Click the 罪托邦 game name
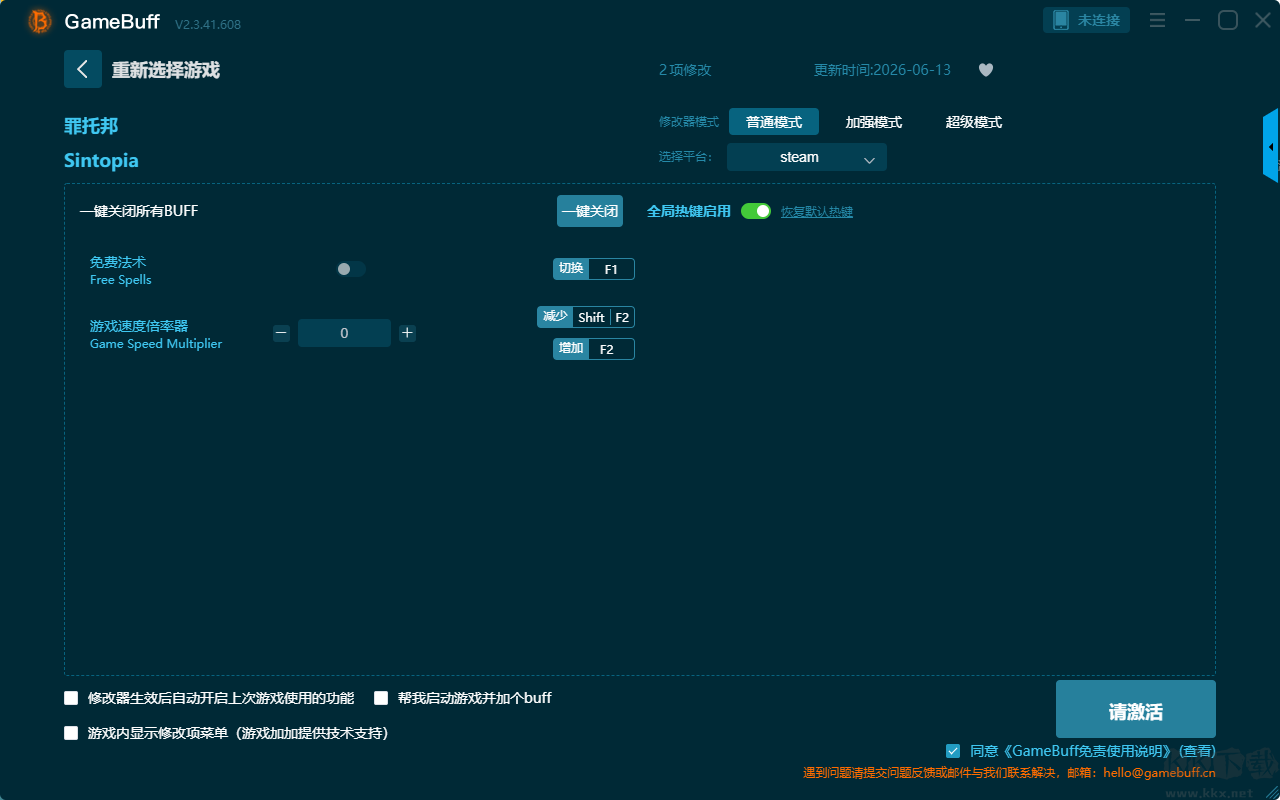Image resolution: width=1280 pixels, height=800 pixels. click(91, 126)
